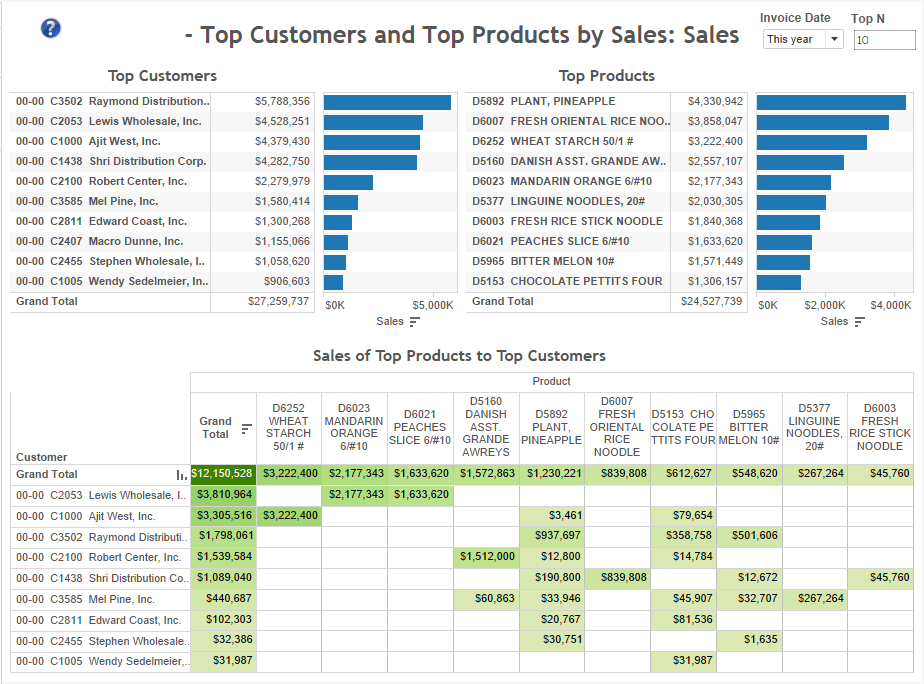924x684 pixels.
Task: Click sort icon beside Sales under Top Customers
Action: tap(415, 322)
